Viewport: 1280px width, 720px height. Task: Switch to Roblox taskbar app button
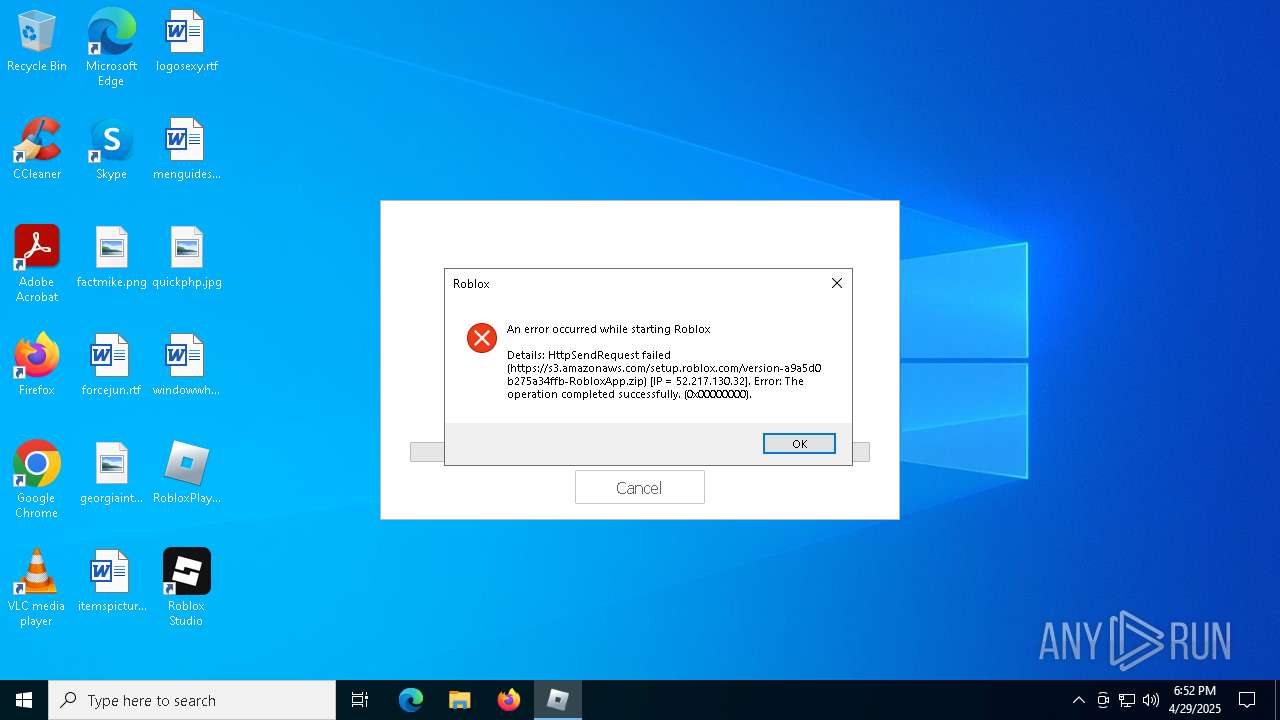point(558,700)
